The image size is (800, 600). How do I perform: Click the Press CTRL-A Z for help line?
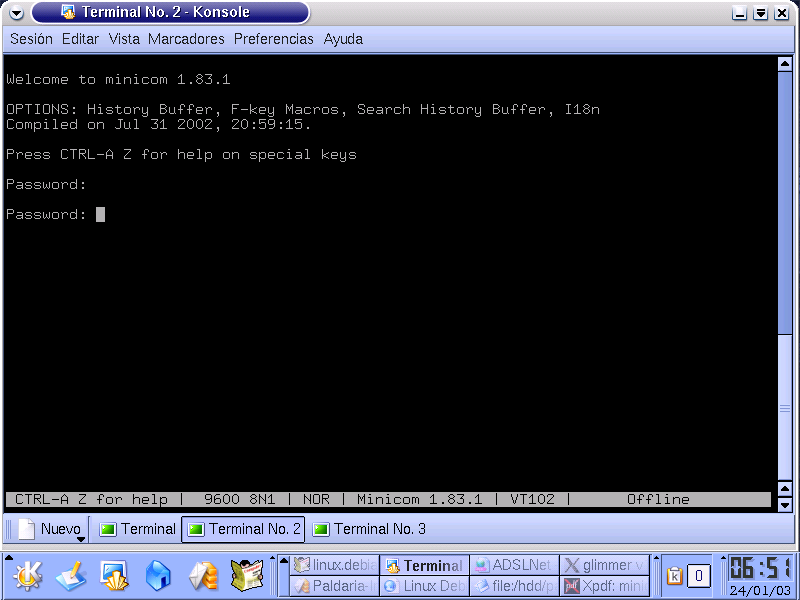click(x=181, y=155)
